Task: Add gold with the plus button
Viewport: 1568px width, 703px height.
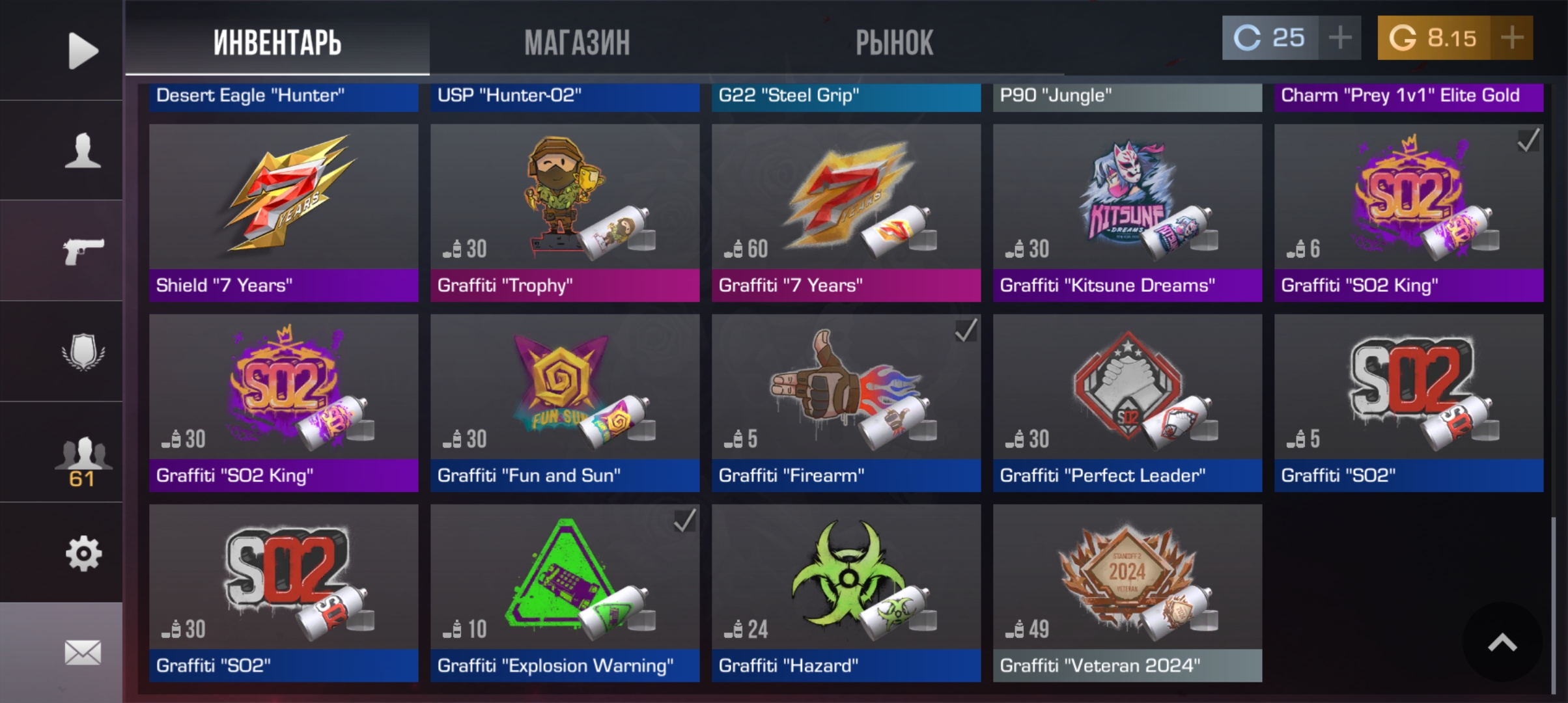Action: pos(1512,38)
